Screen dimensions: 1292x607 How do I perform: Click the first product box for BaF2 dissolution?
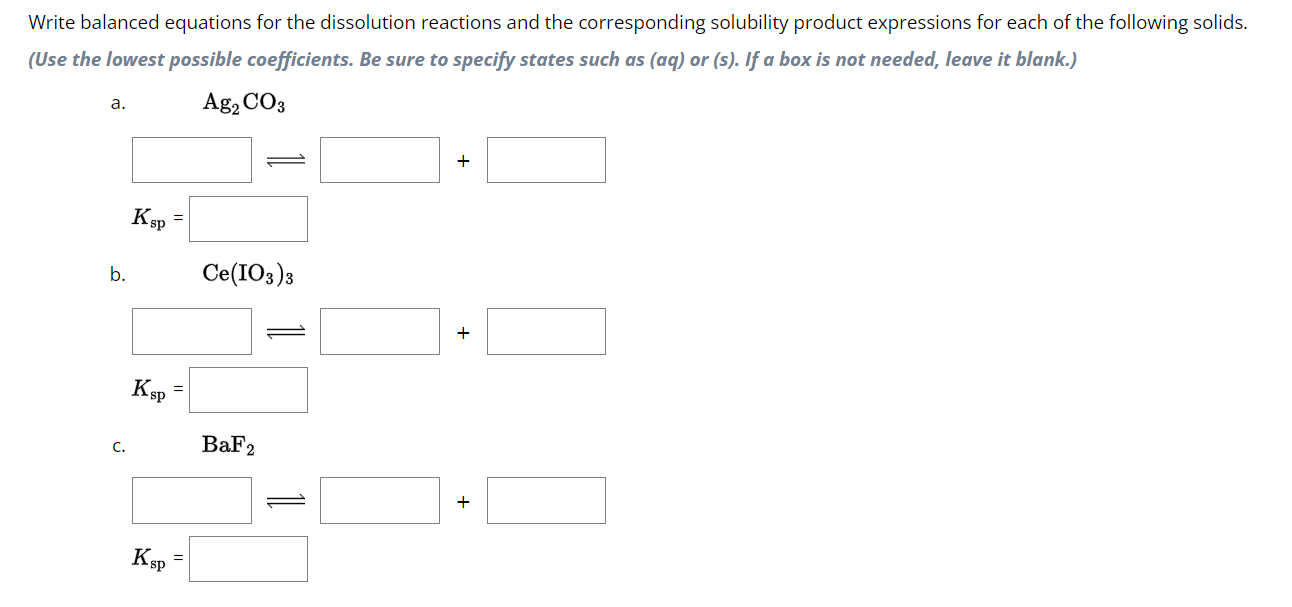(x=379, y=499)
